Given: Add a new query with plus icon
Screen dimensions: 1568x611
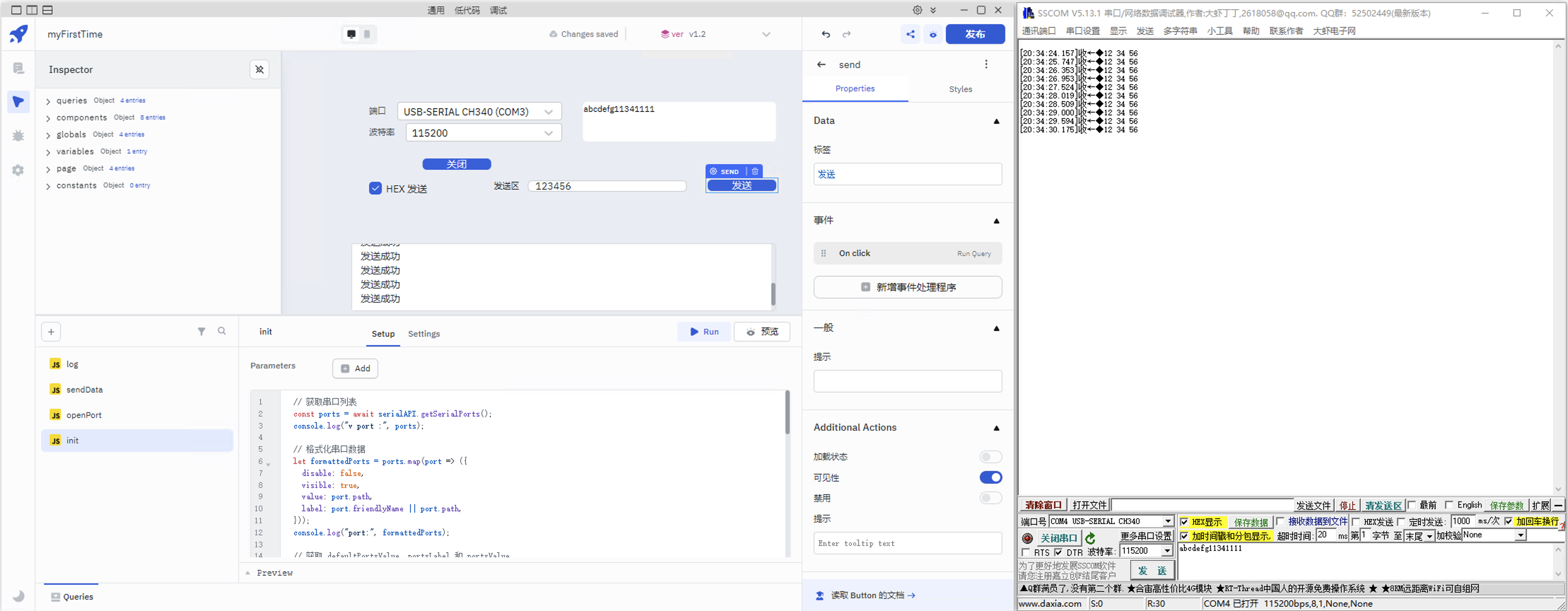Looking at the screenshot, I should tap(51, 332).
